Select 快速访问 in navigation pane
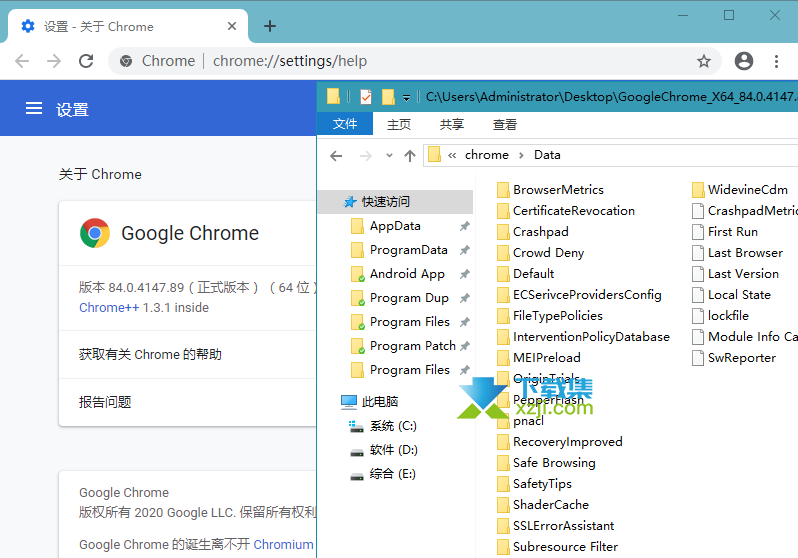Viewport: 798px width, 558px height. click(395, 202)
